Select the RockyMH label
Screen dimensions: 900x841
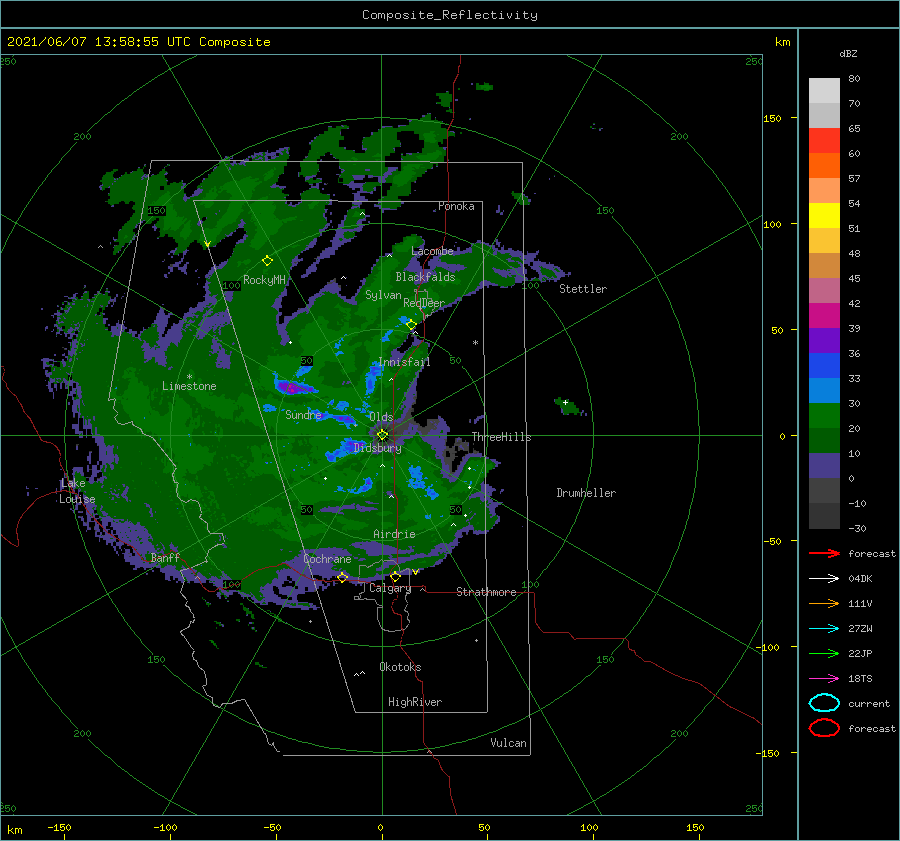pyautogui.click(x=264, y=280)
